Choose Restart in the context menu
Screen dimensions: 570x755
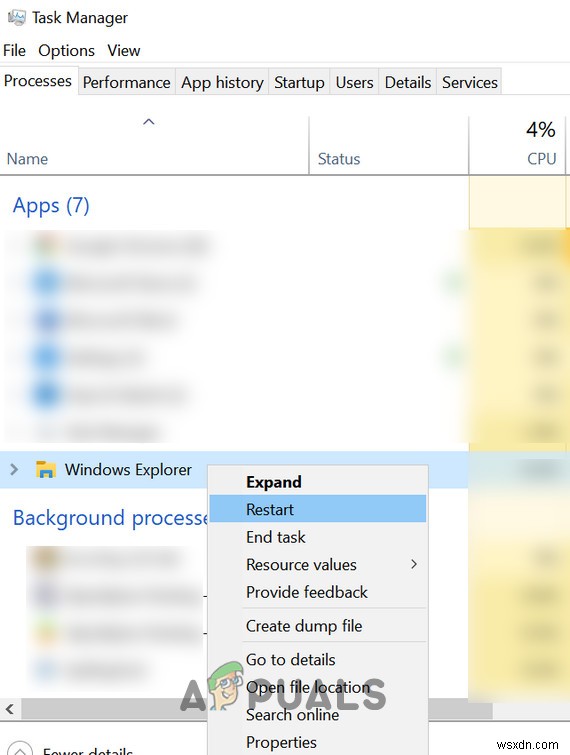click(x=318, y=509)
